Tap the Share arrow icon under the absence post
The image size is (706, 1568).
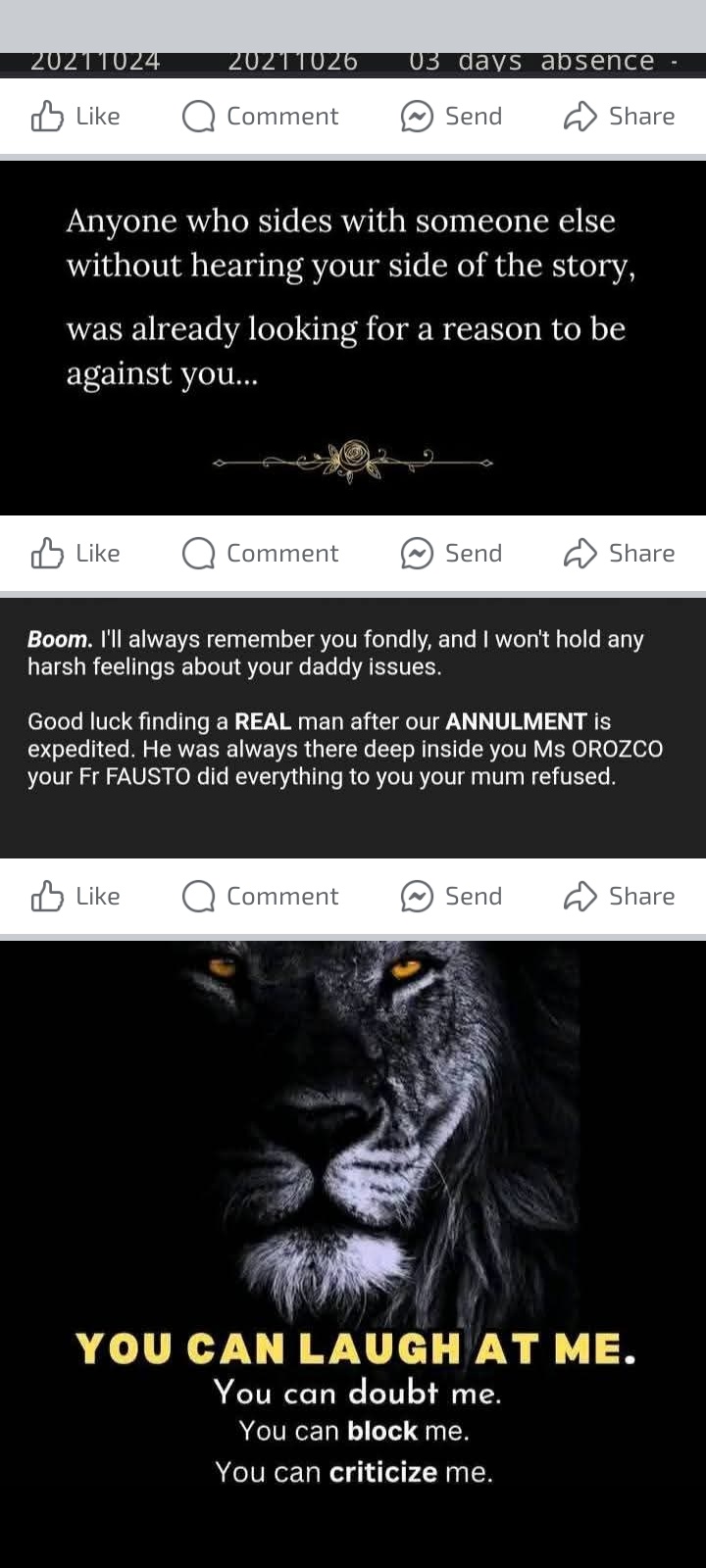coord(580,117)
